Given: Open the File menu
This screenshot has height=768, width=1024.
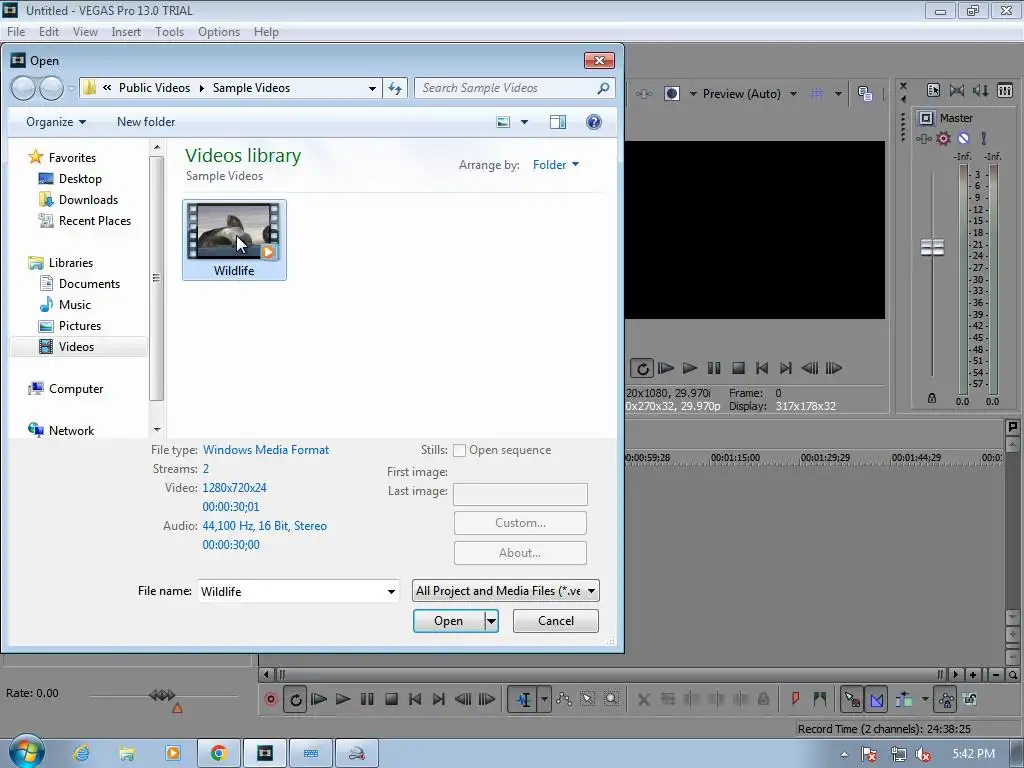Looking at the screenshot, I should pyautogui.click(x=16, y=31).
